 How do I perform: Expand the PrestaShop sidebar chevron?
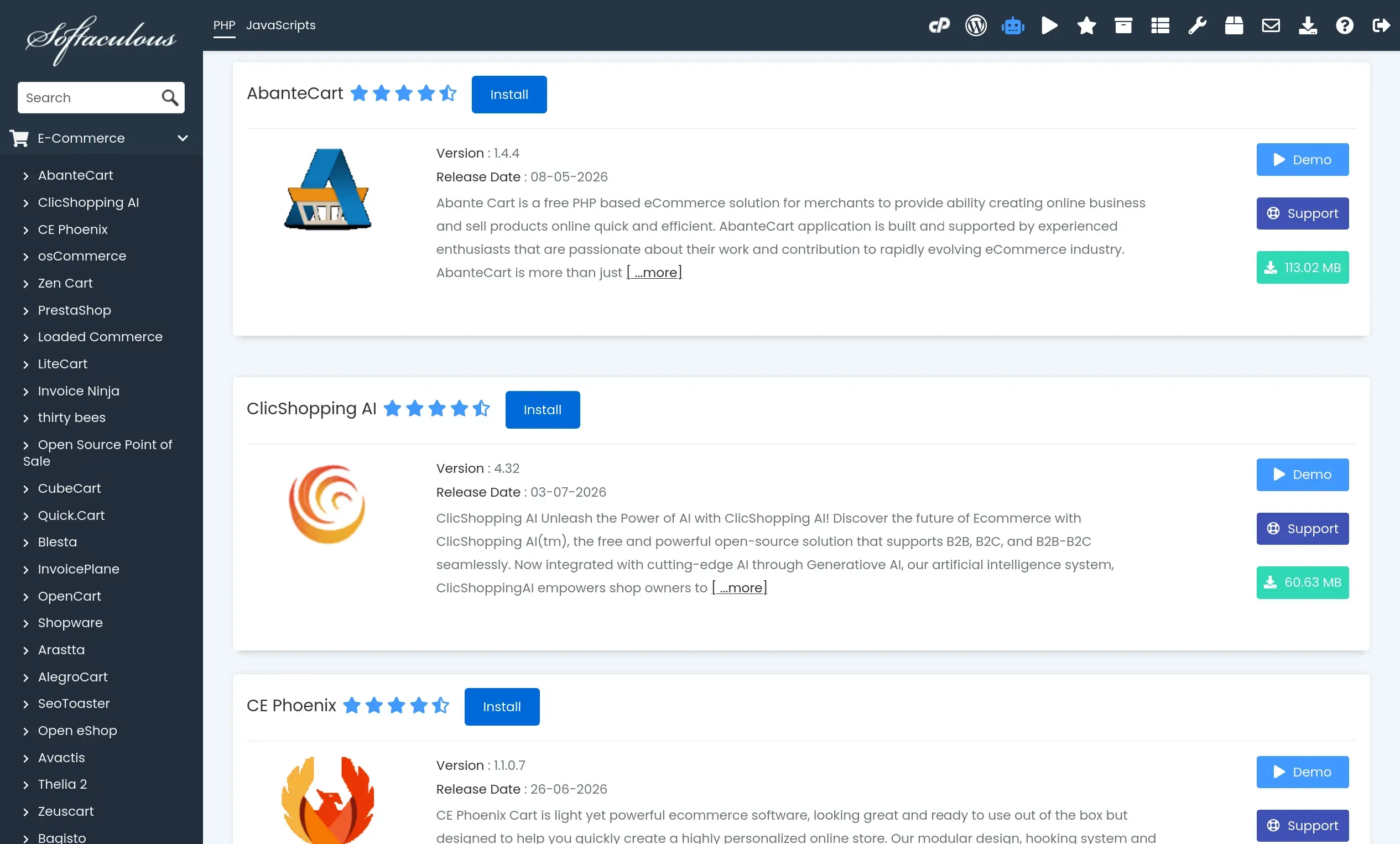(25, 311)
